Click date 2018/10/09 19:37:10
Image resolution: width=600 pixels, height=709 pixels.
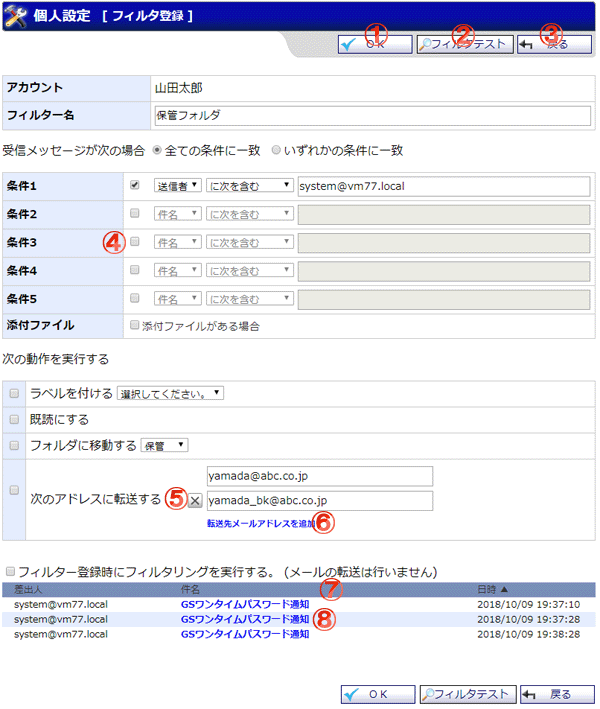(x=529, y=604)
